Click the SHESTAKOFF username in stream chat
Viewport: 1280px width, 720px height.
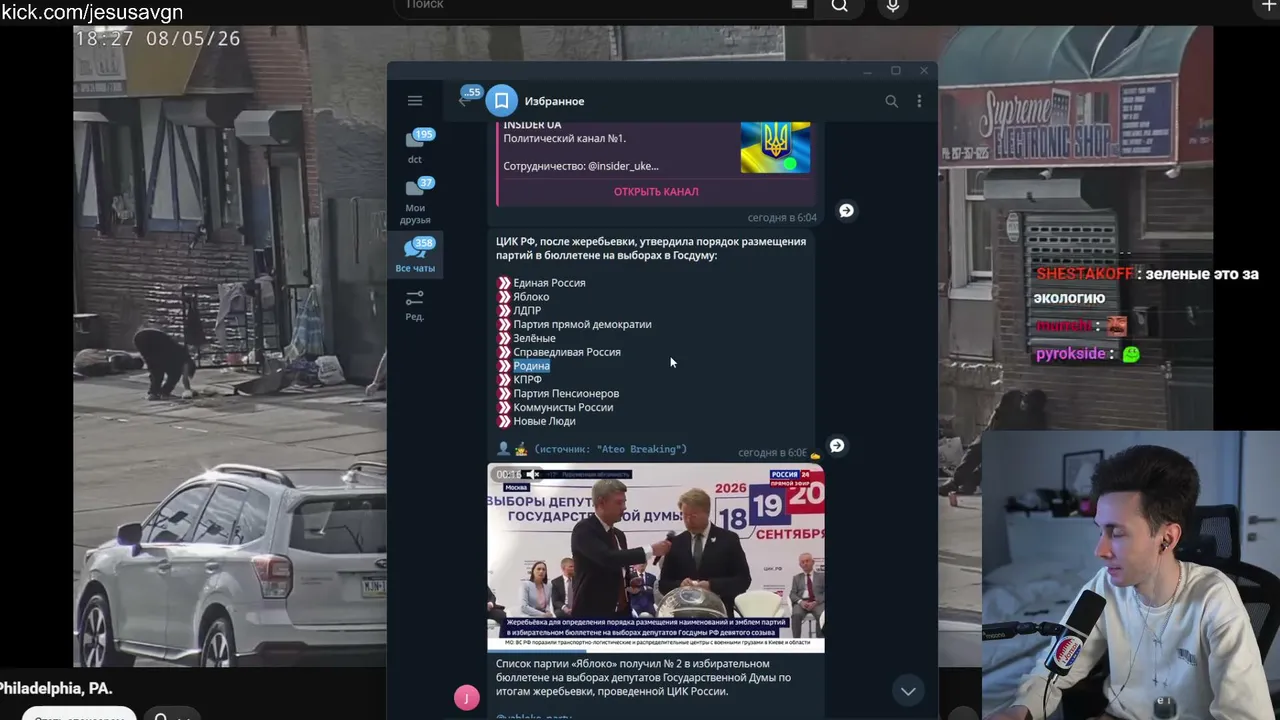pos(1085,274)
